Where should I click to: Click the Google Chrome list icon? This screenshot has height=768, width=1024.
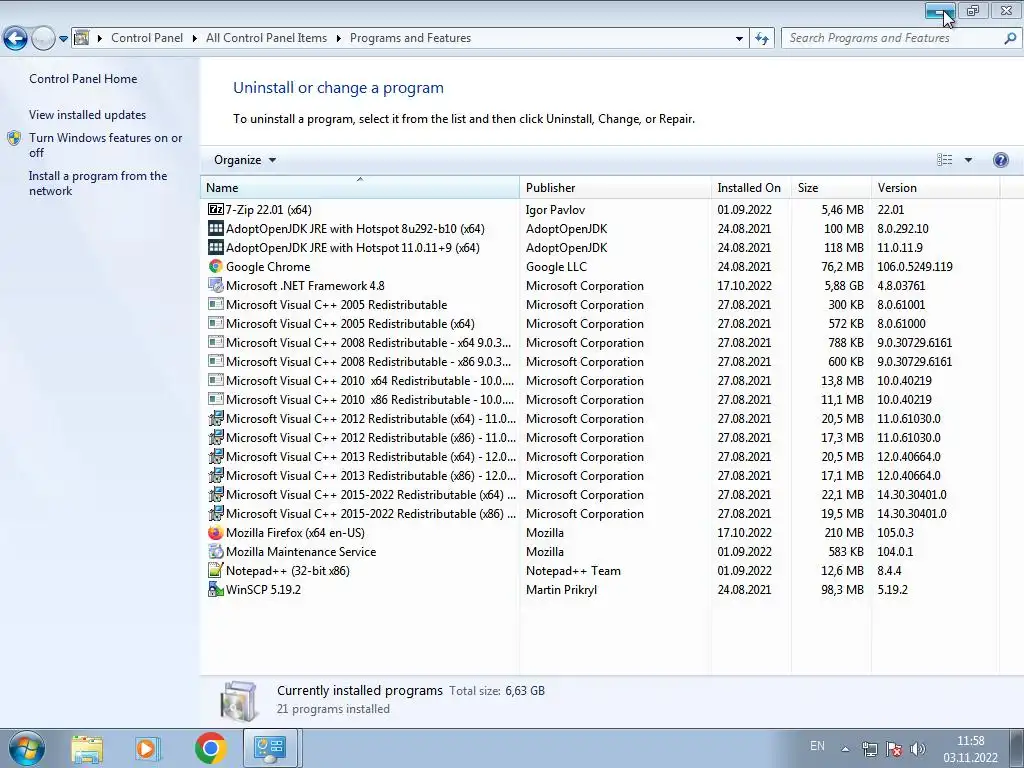pyautogui.click(x=216, y=266)
